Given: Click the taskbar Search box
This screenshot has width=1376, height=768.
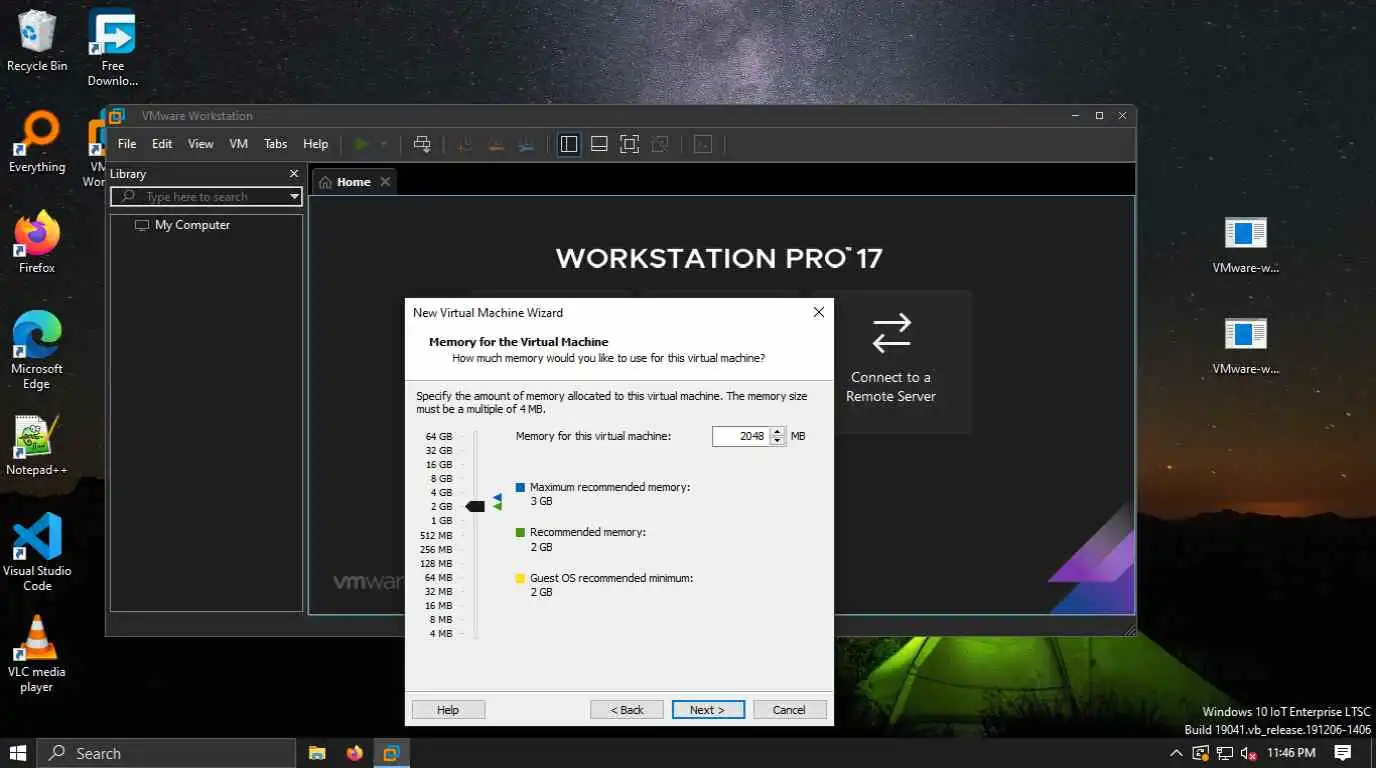Looking at the screenshot, I should point(166,753).
